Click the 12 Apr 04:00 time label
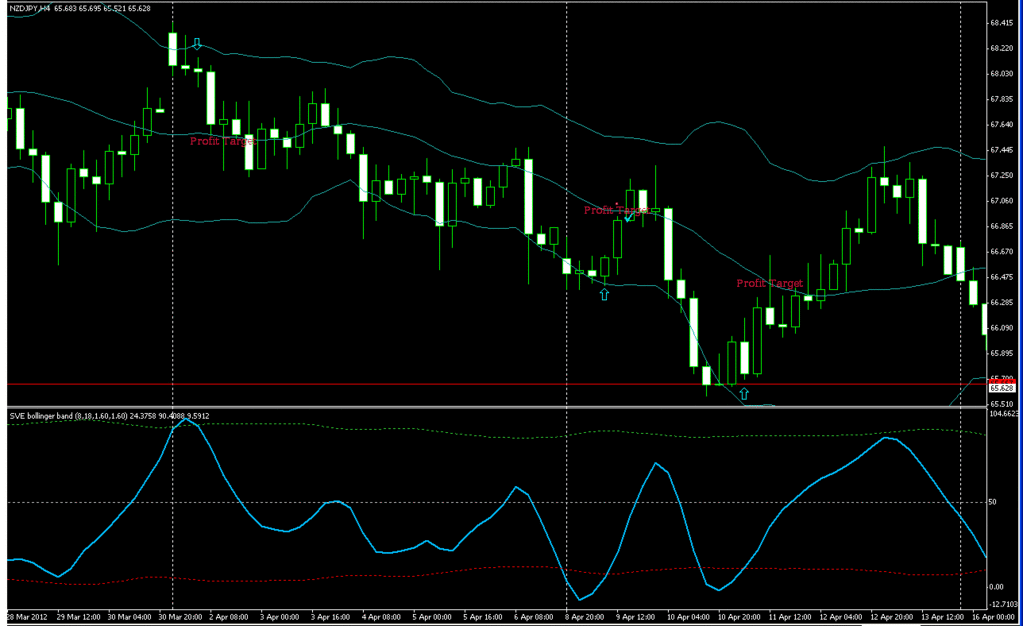 pos(840,617)
